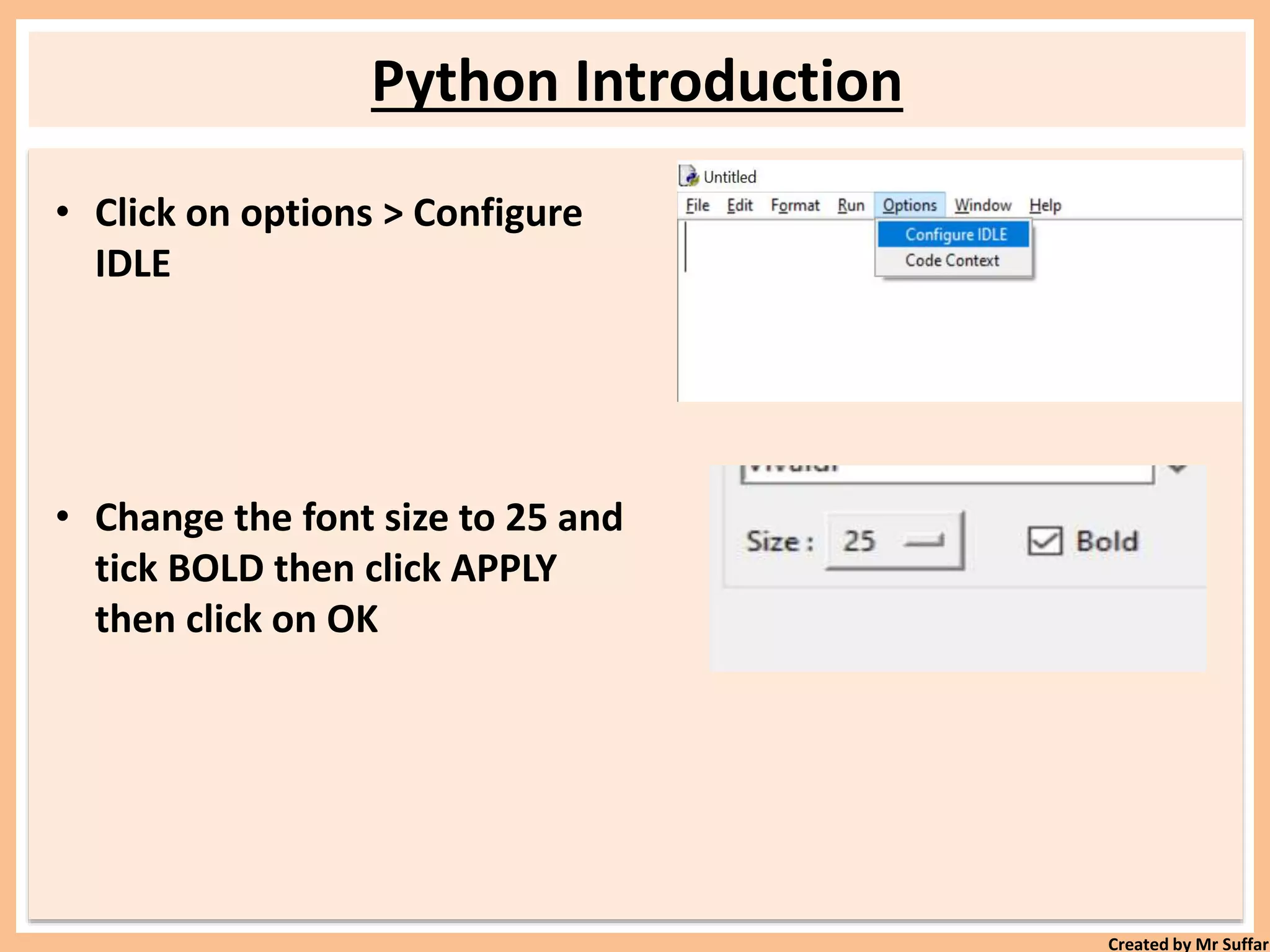Open the Size 25 dropdown
The height and width of the screenshot is (952, 1270).
tap(894, 541)
